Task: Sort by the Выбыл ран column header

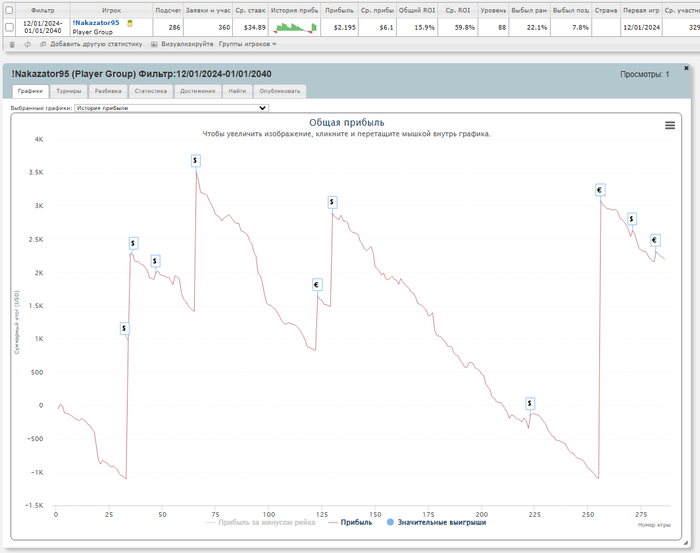Action: pos(529,10)
